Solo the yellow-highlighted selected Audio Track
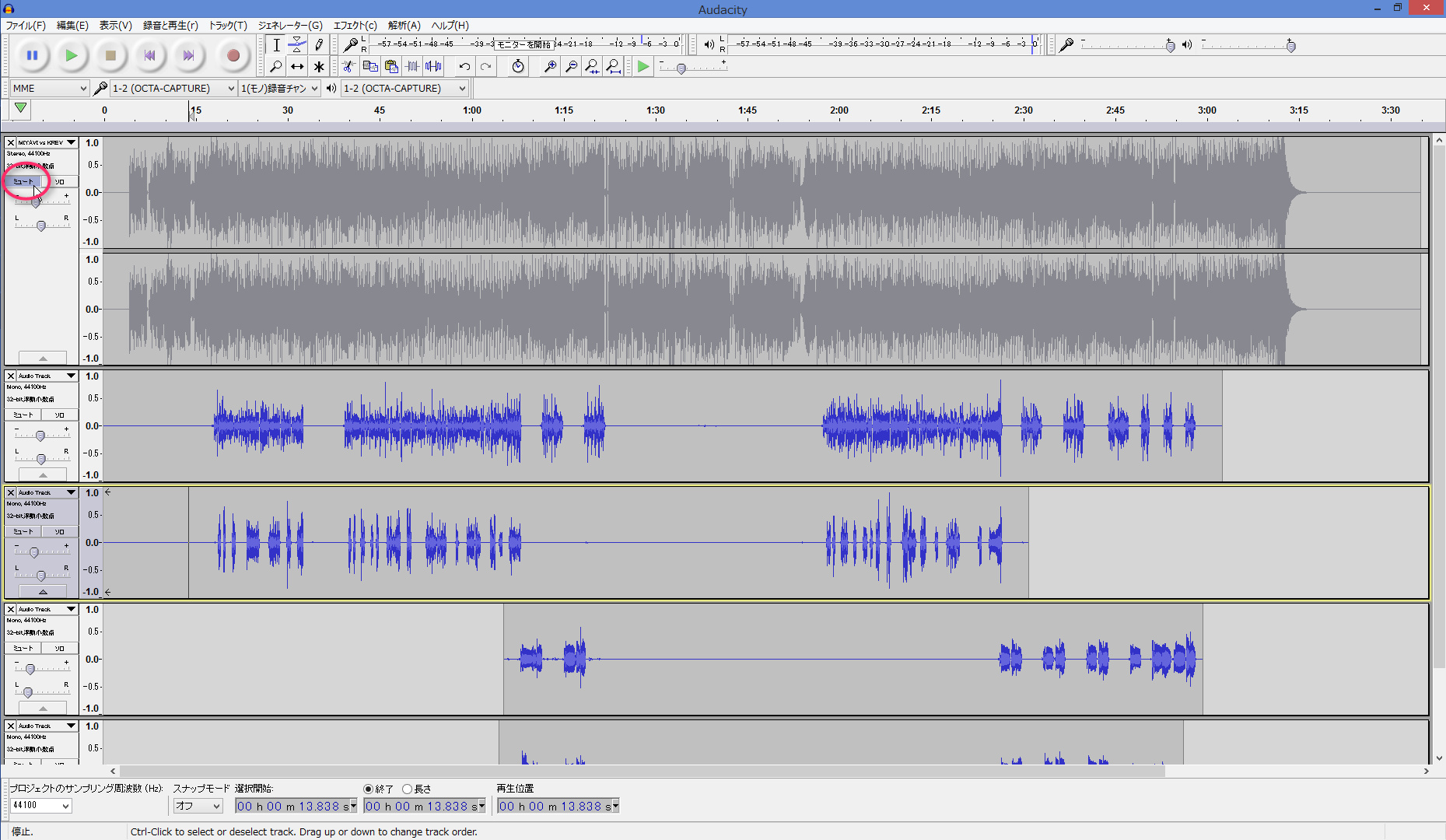The height and width of the screenshot is (840, 1446). (x=60, y=531)
